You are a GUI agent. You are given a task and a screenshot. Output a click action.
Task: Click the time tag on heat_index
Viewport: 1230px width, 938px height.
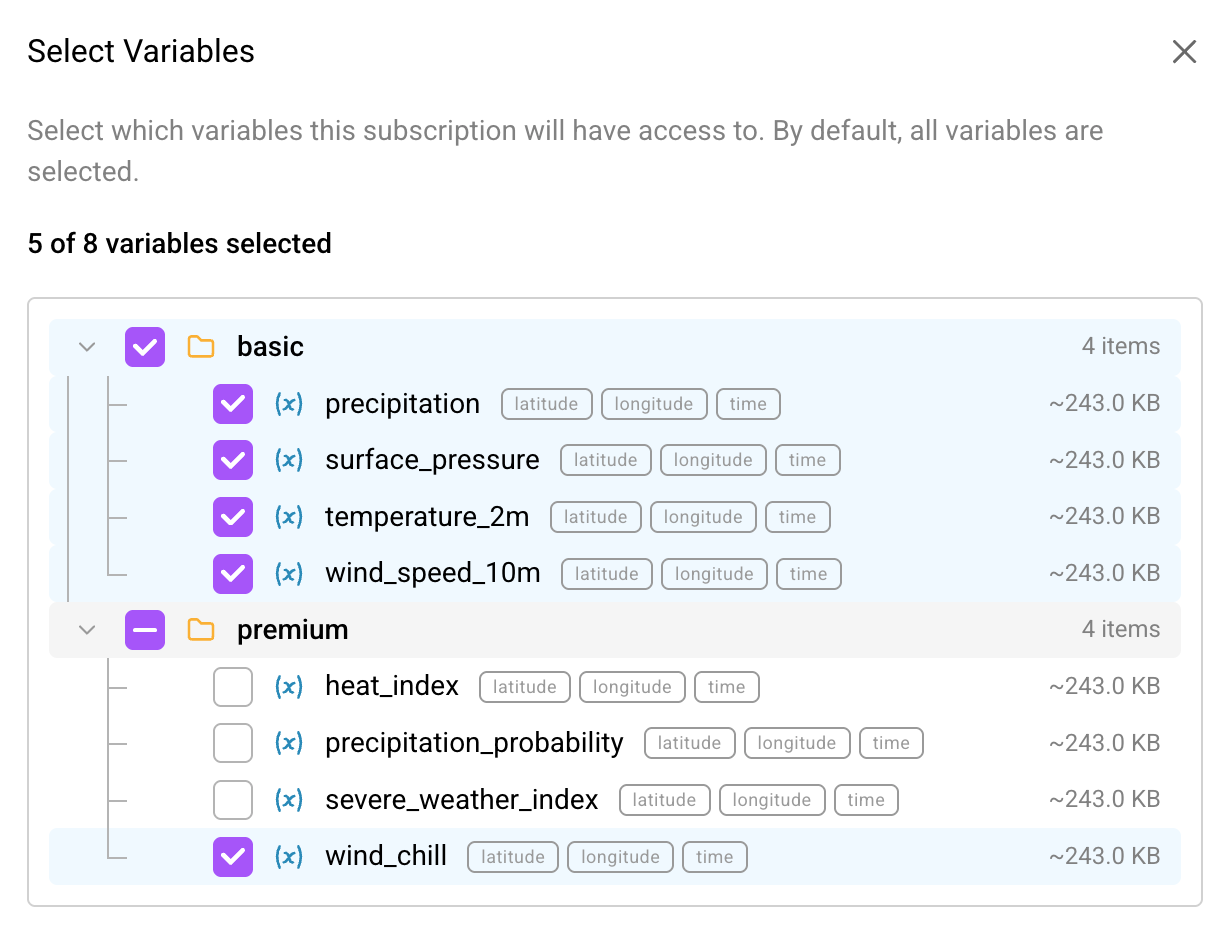tap(726, 687)
